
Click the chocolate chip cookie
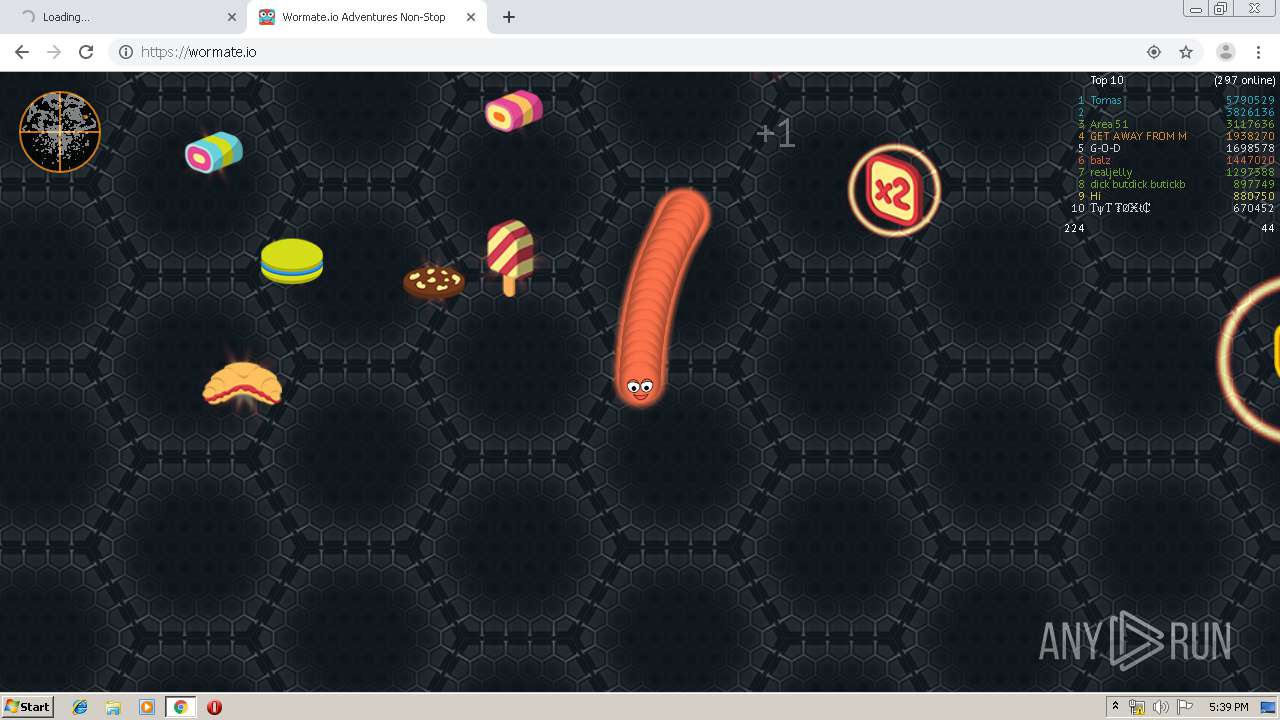click(434, 281)
